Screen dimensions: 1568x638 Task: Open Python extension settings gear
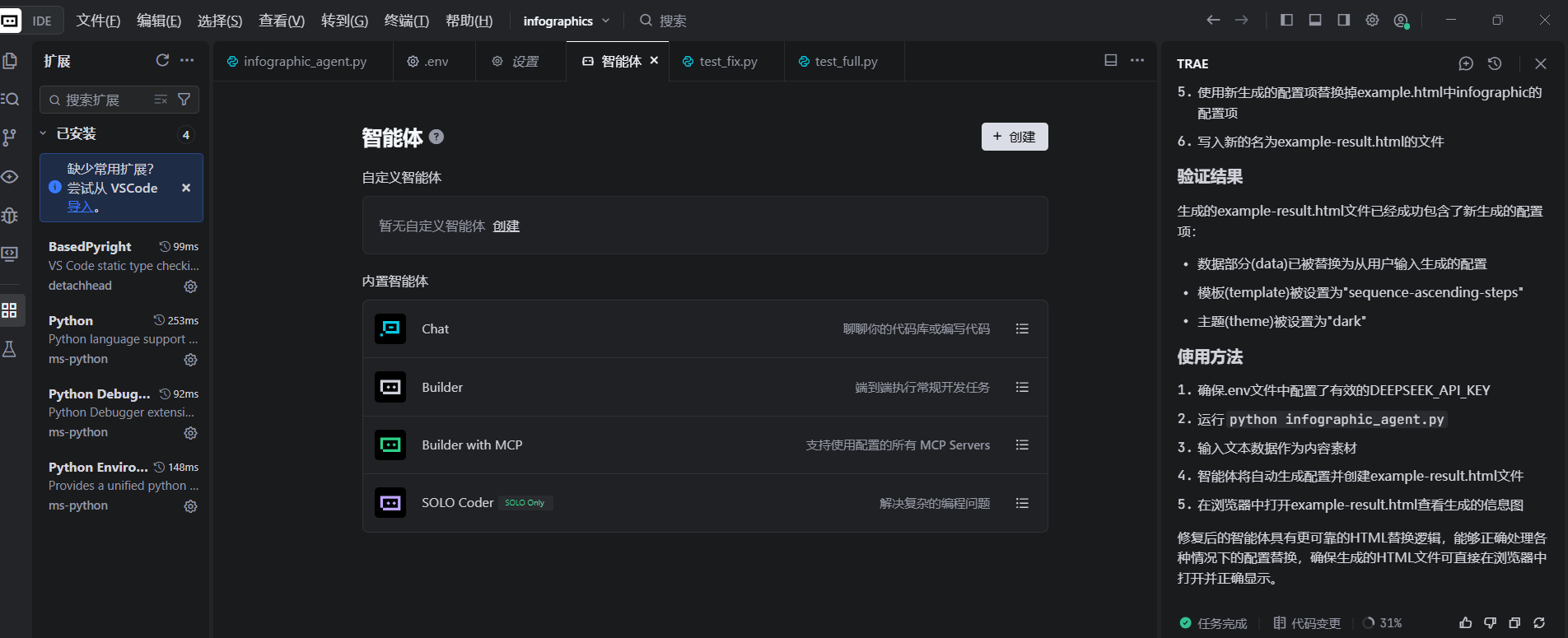pos(190,360)
